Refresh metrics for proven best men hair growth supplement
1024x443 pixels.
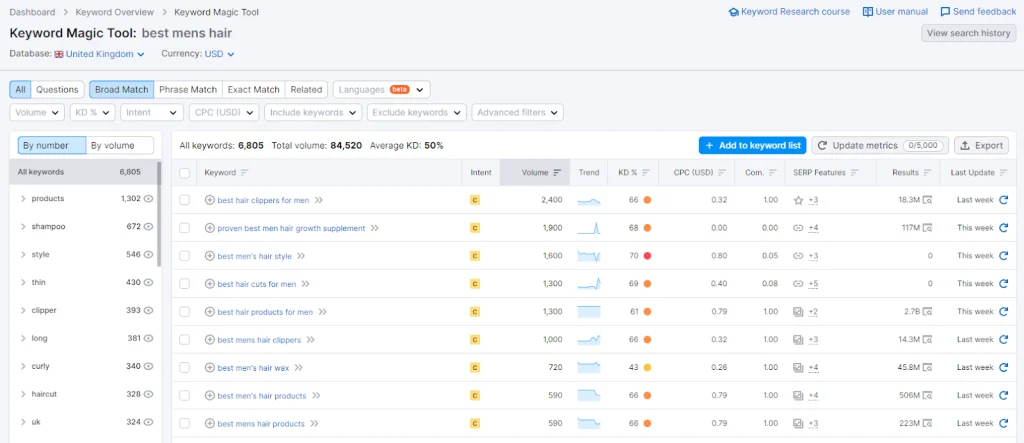[x=1004, y=228]
